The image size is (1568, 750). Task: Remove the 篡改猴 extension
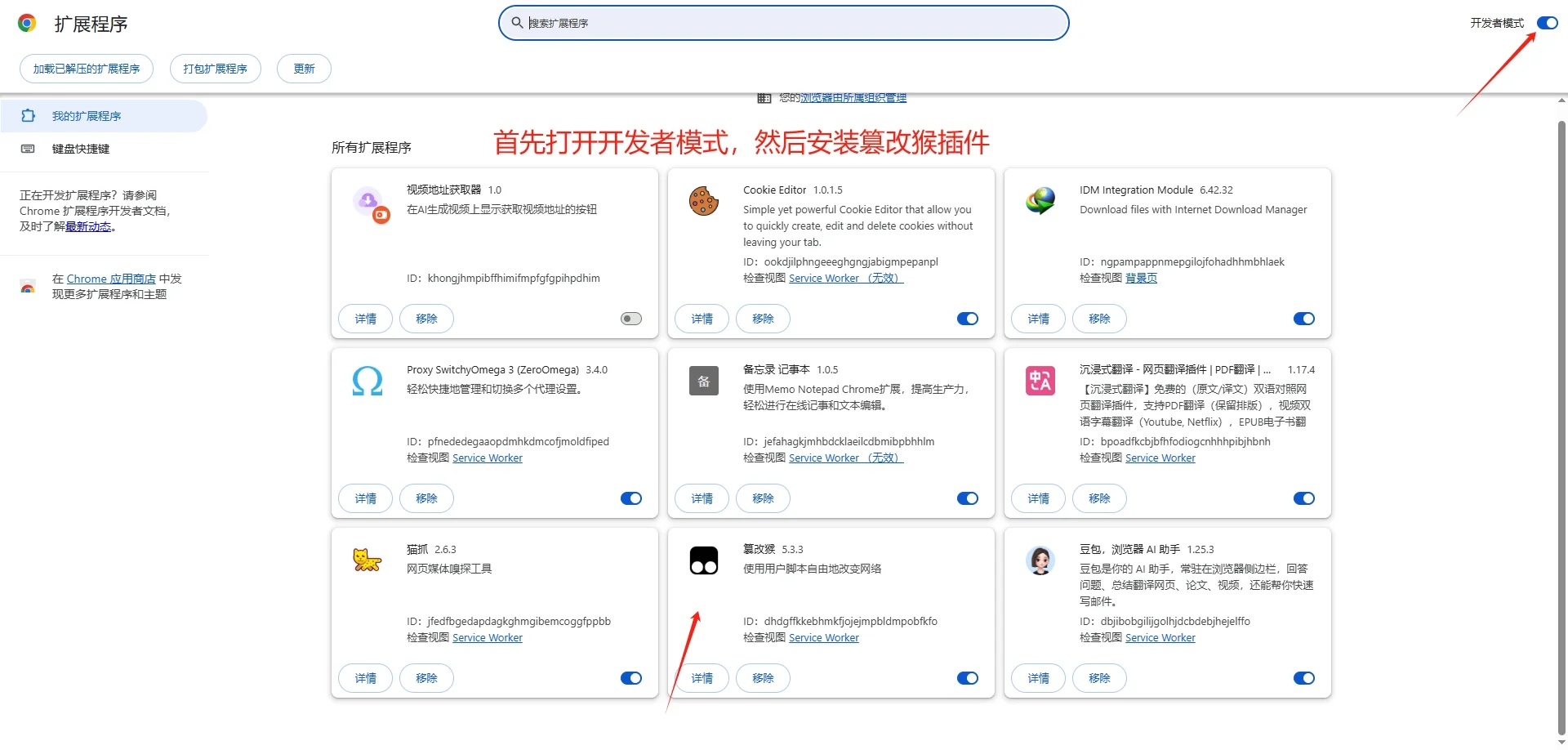pos(763,678)
